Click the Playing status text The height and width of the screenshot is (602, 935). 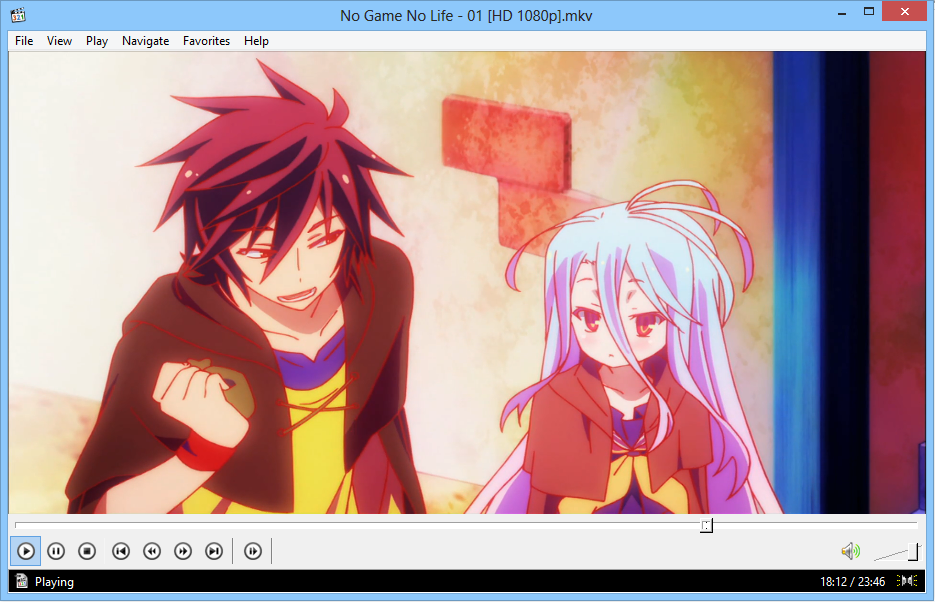point(54,582)
